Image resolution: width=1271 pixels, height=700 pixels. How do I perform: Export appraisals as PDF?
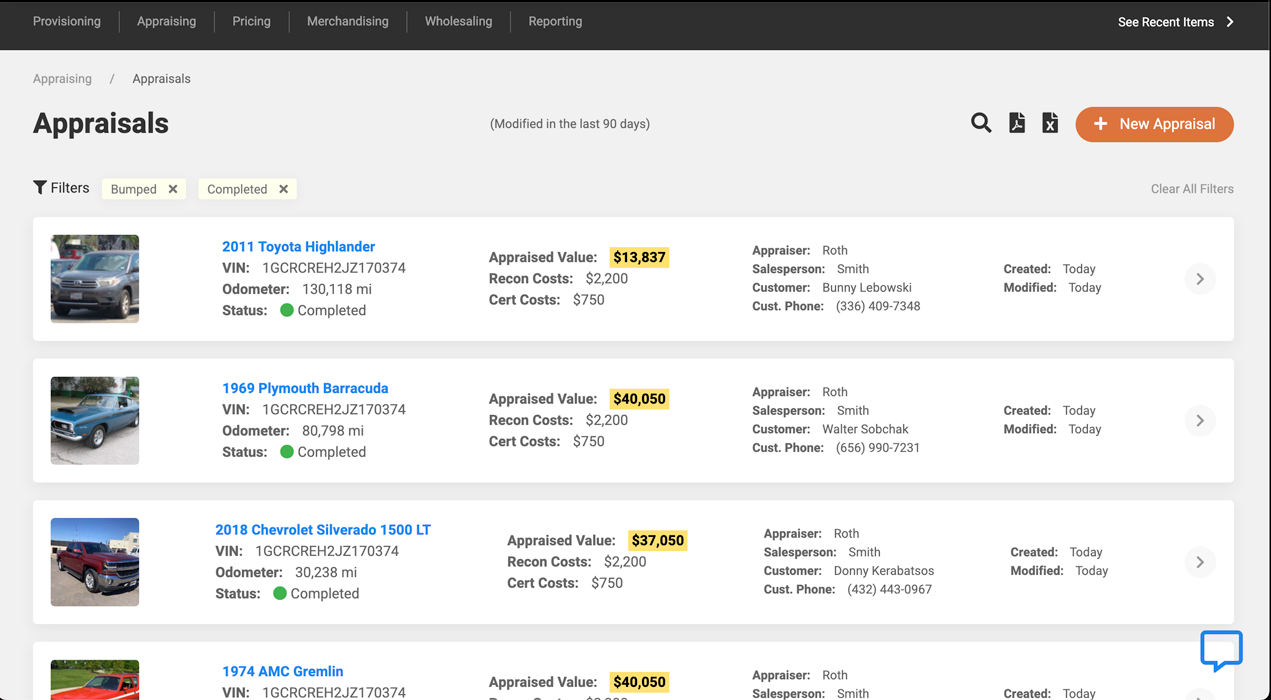pos(1017,123)
